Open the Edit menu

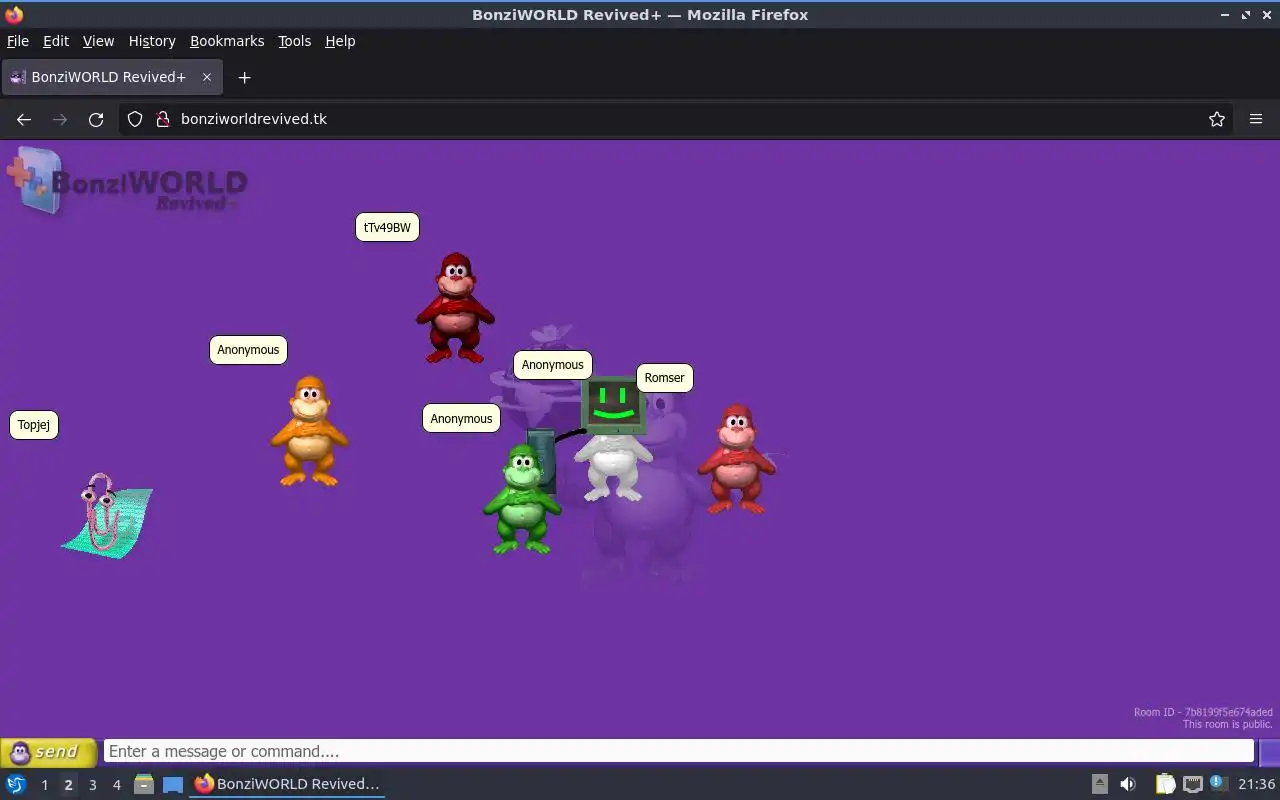point(56,41)
